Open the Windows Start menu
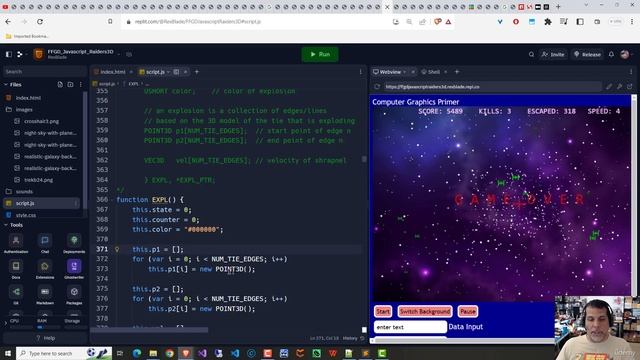This screenshot has height=360, width=640. [8, 353]
